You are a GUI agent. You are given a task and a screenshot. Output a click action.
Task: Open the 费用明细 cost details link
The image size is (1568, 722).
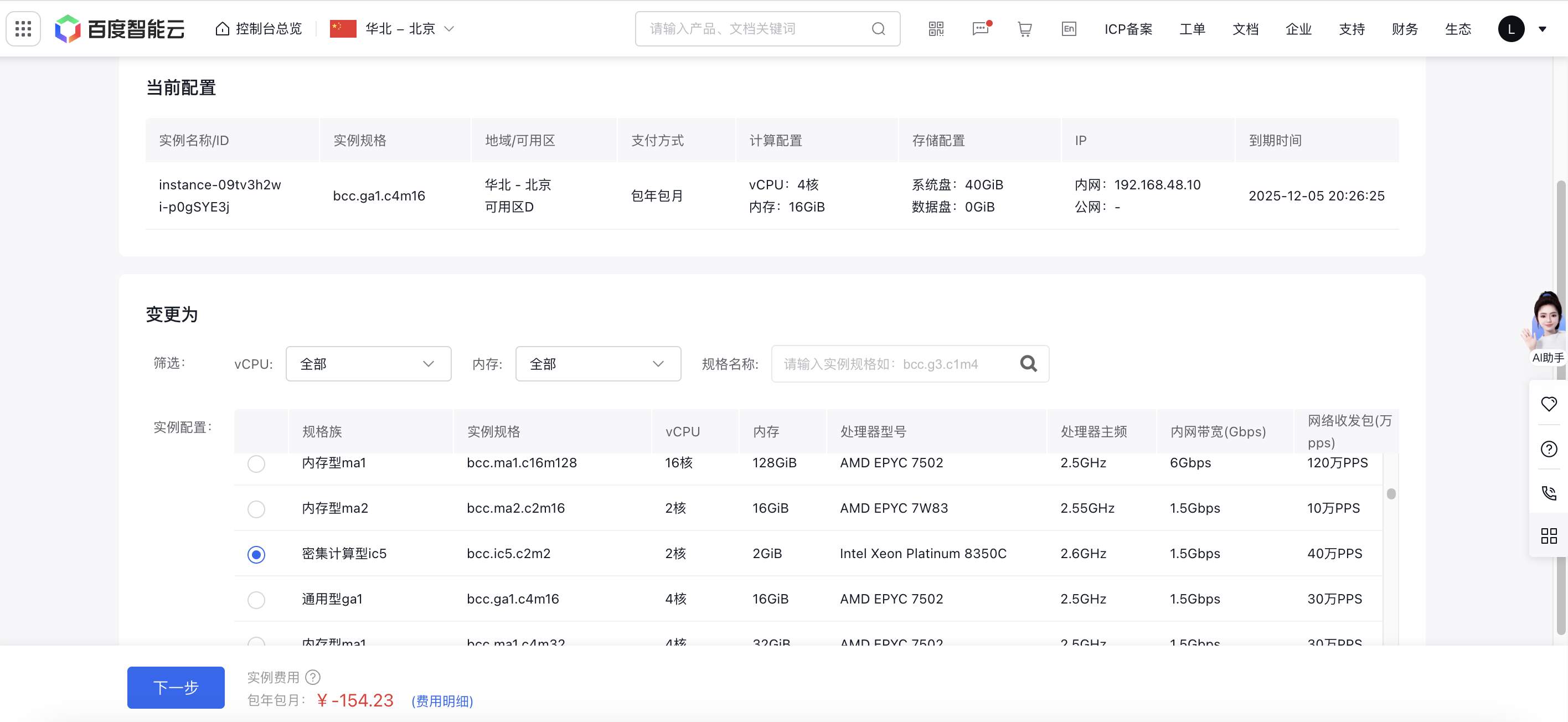[442, 701]
